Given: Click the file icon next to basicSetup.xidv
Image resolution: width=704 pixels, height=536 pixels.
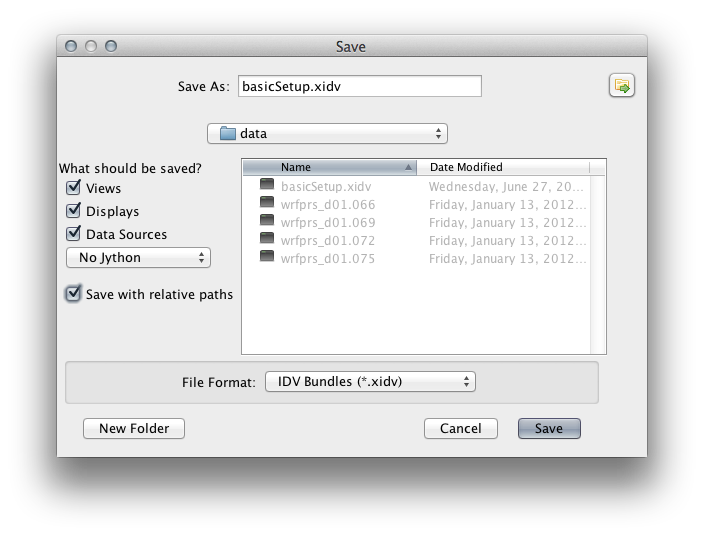Looking at the screenshot, I should click(267, 185).
